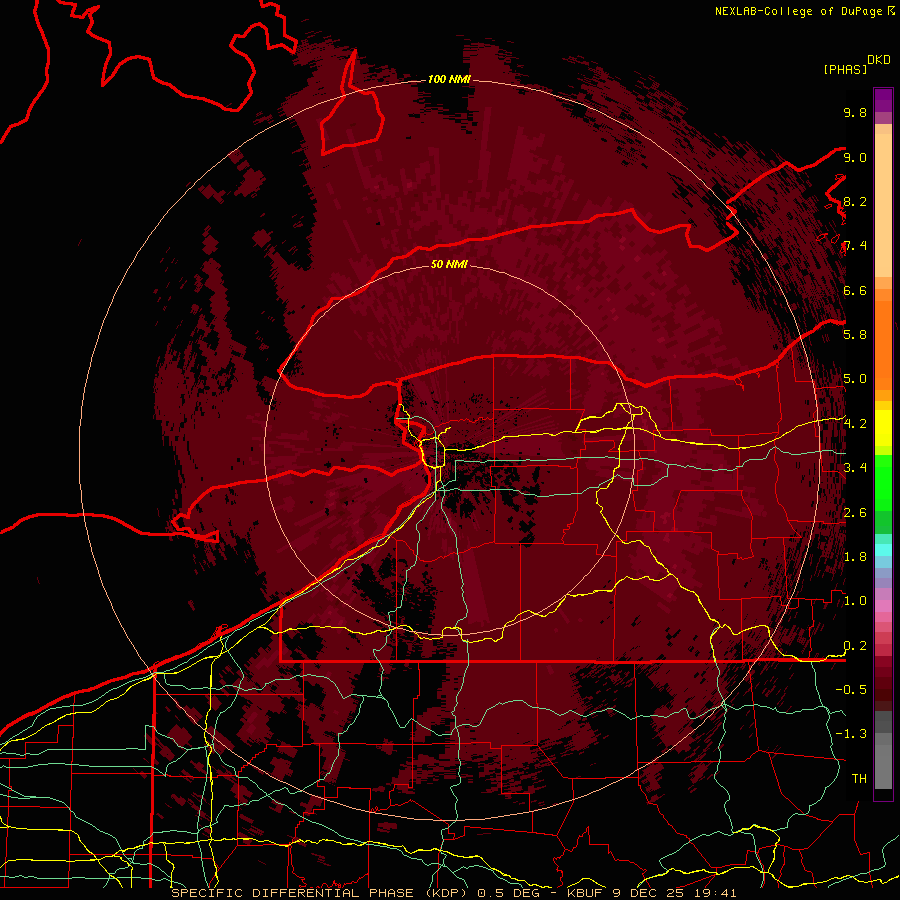Click the 5.8 legend value
This screenshot has width=900, height=900.
(x=855, y=334)
